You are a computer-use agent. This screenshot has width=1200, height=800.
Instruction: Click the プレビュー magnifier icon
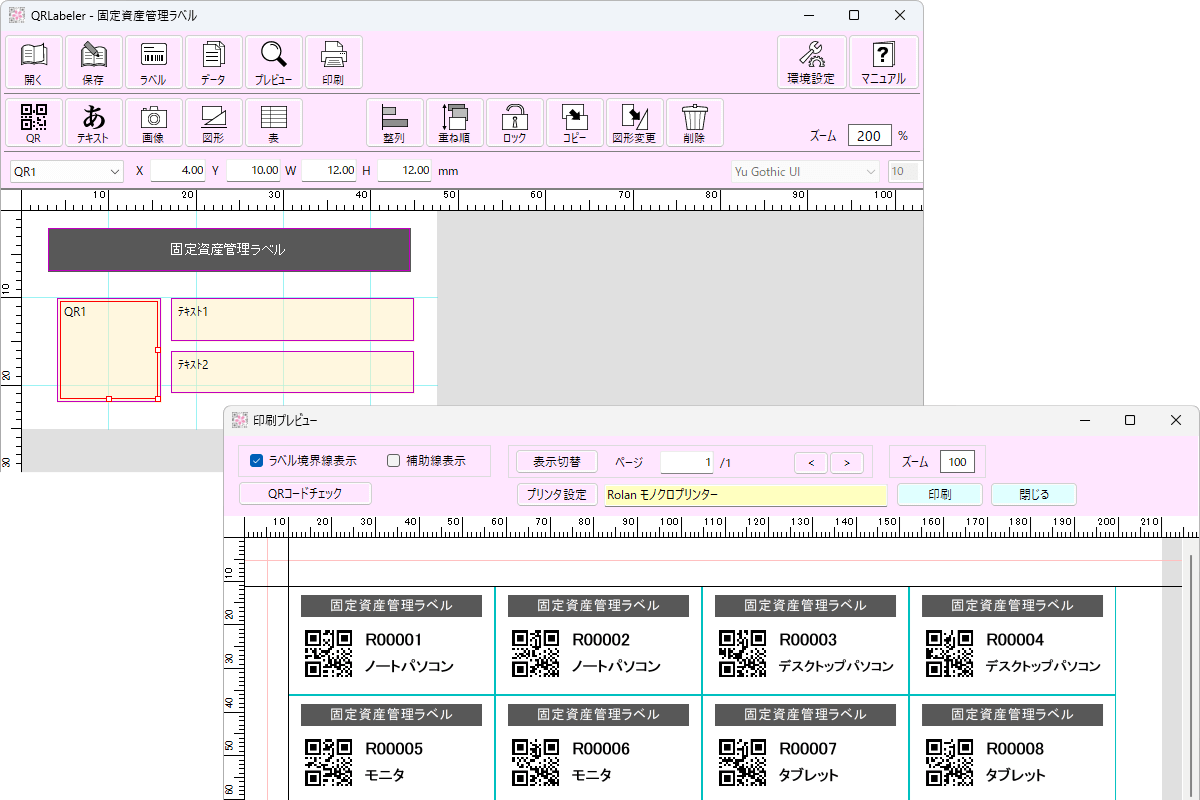pyautogui.click(x=274, y=63)
